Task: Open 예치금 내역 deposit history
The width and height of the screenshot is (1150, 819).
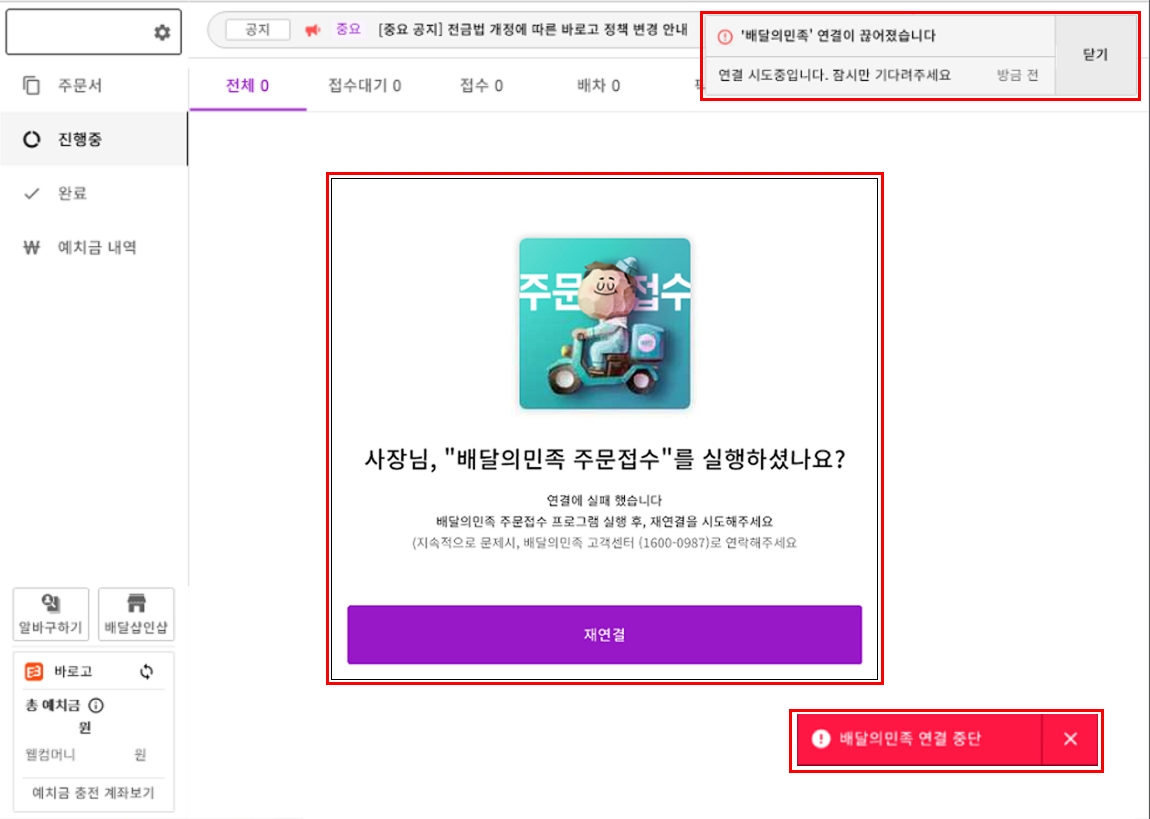Action: [x=96, y=247]
